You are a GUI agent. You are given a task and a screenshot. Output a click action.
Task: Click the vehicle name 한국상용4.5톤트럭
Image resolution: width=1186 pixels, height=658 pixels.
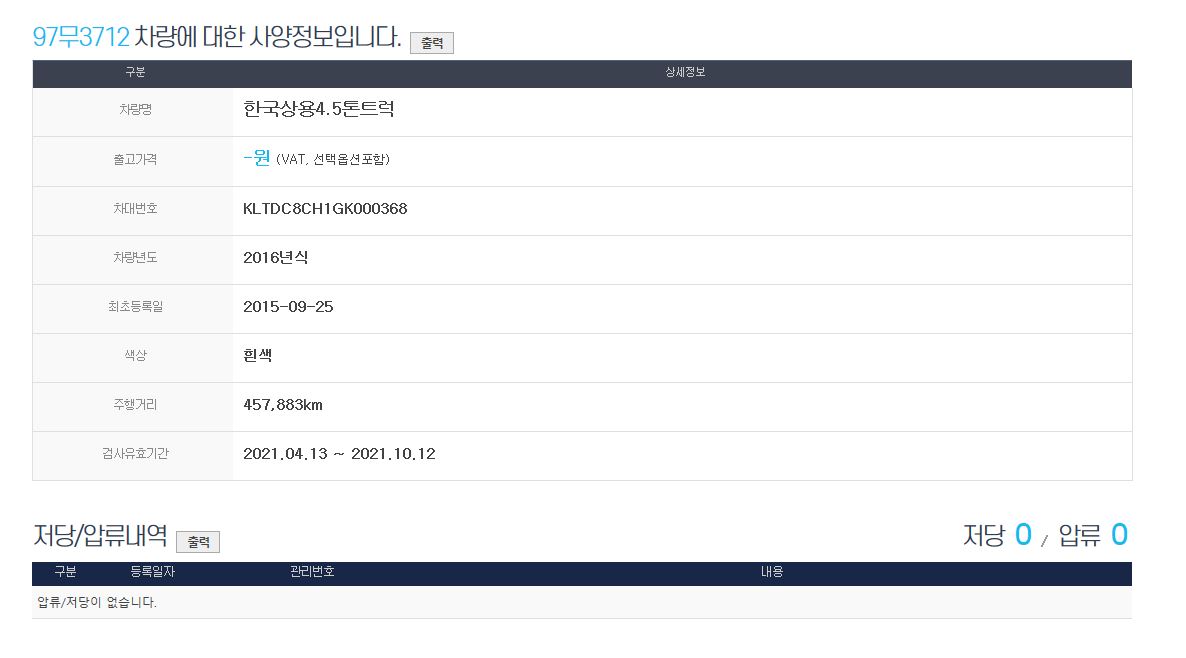tap(318, 109)
